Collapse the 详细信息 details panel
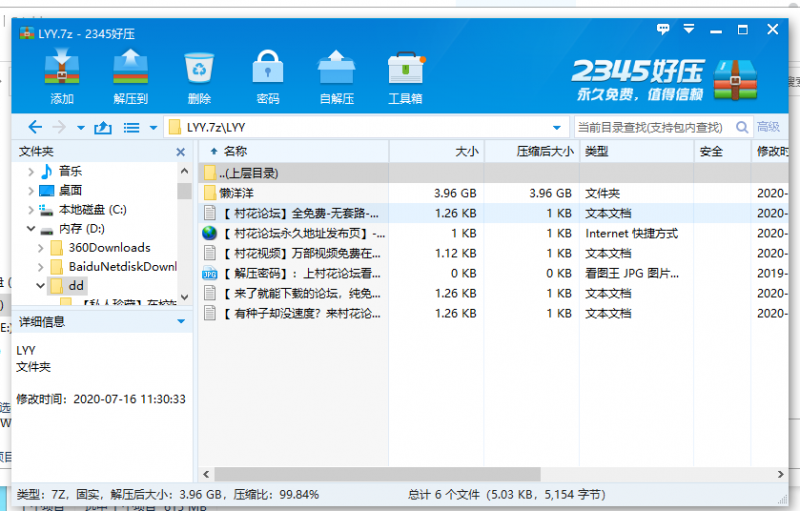Viewport: 800px width, 511px height. click(x=181, y=322)
